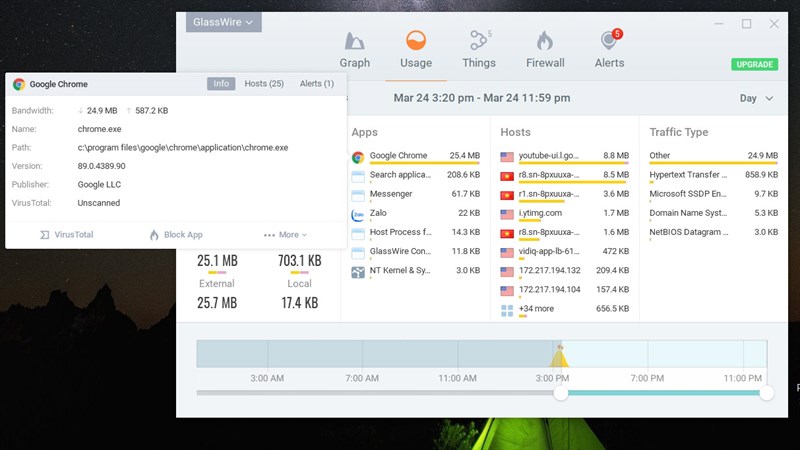Click the green UPGRADE button

[x=755, y=64]
